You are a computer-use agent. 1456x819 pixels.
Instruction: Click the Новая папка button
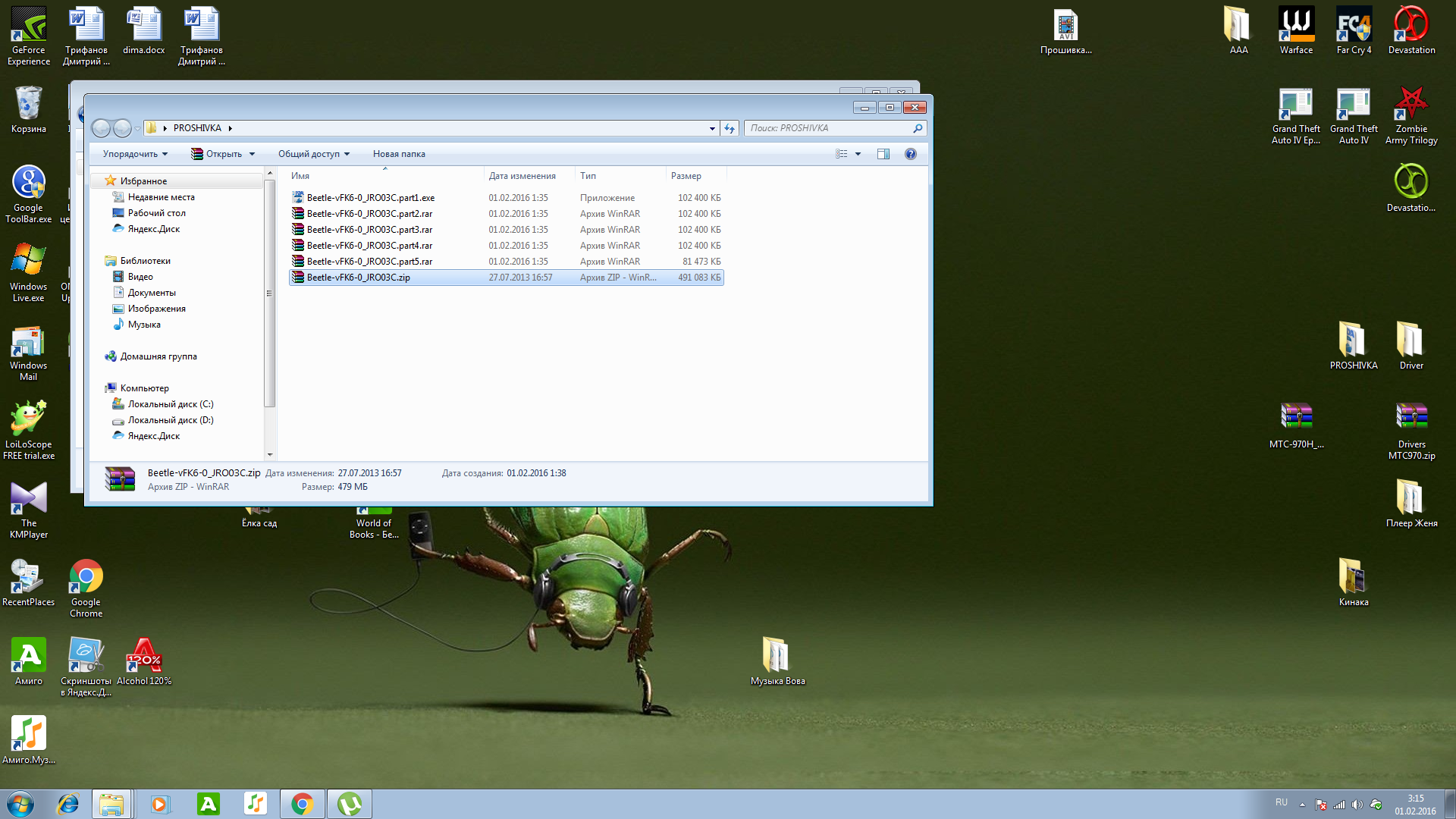click(x=399, y=154)
